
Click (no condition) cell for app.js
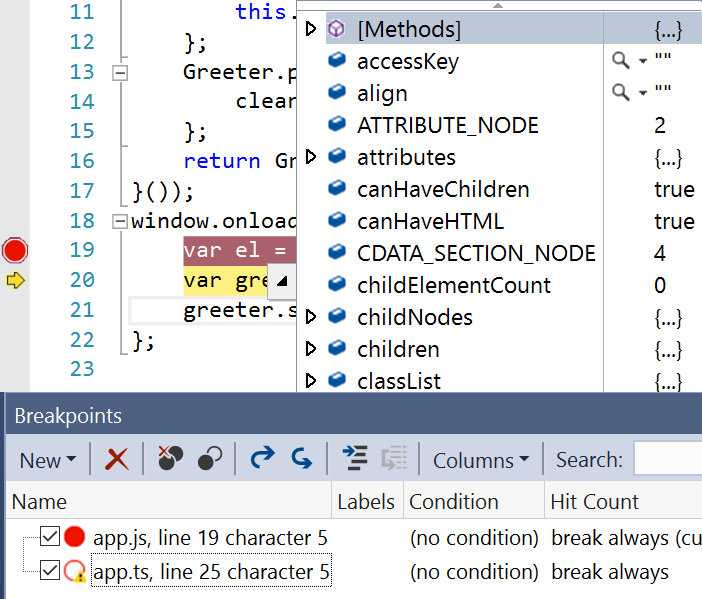474,537
